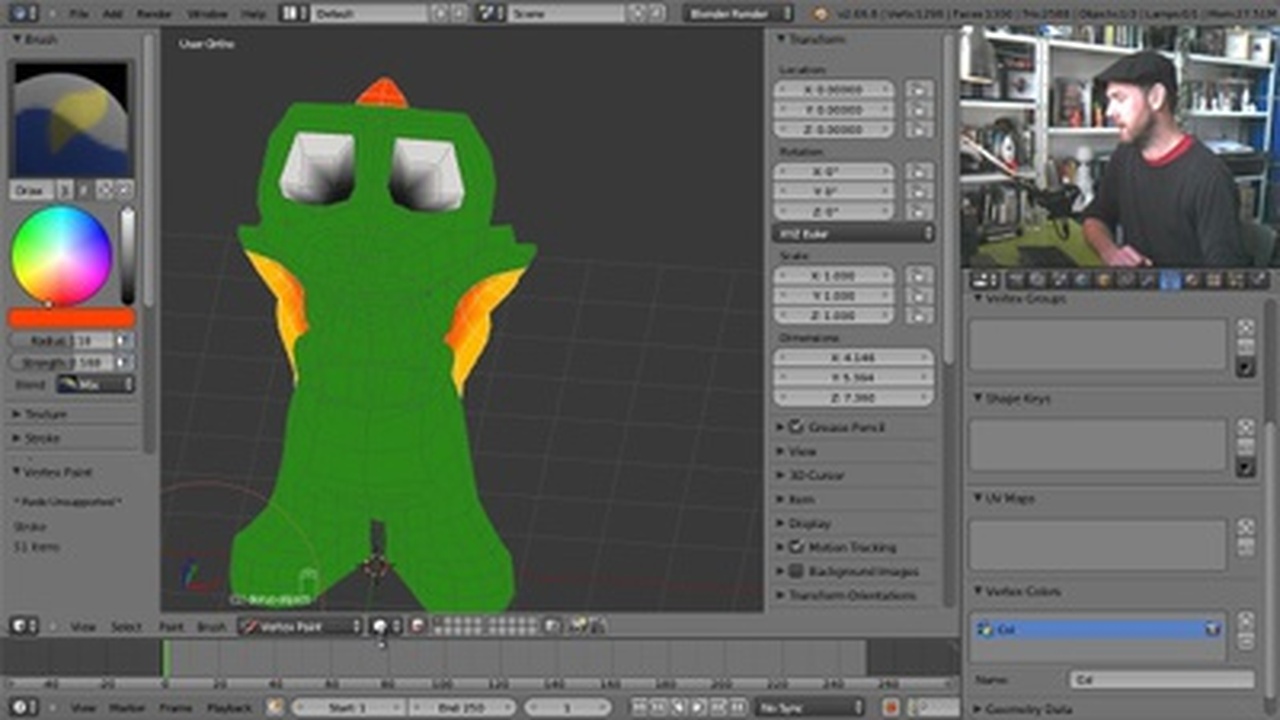Click the orange brush color swatch
The height and width of the screenshot is (720, 1280).
point(71,318)
